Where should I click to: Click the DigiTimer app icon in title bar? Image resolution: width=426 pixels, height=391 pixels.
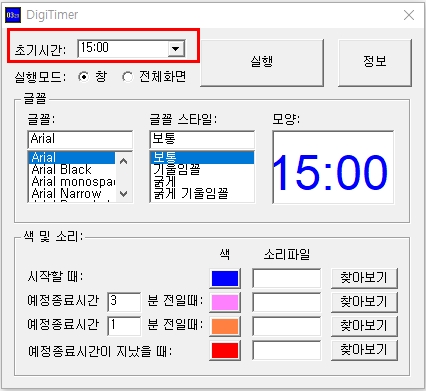(x=13, y=15)
